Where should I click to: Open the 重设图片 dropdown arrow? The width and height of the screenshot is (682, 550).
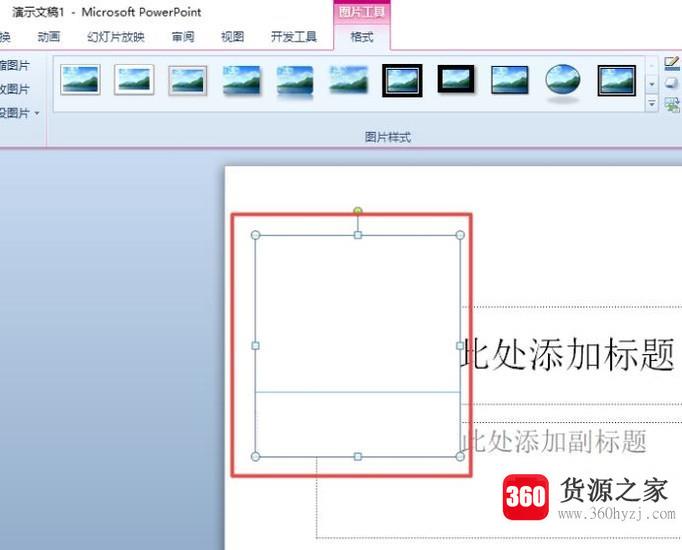point(37,113)
